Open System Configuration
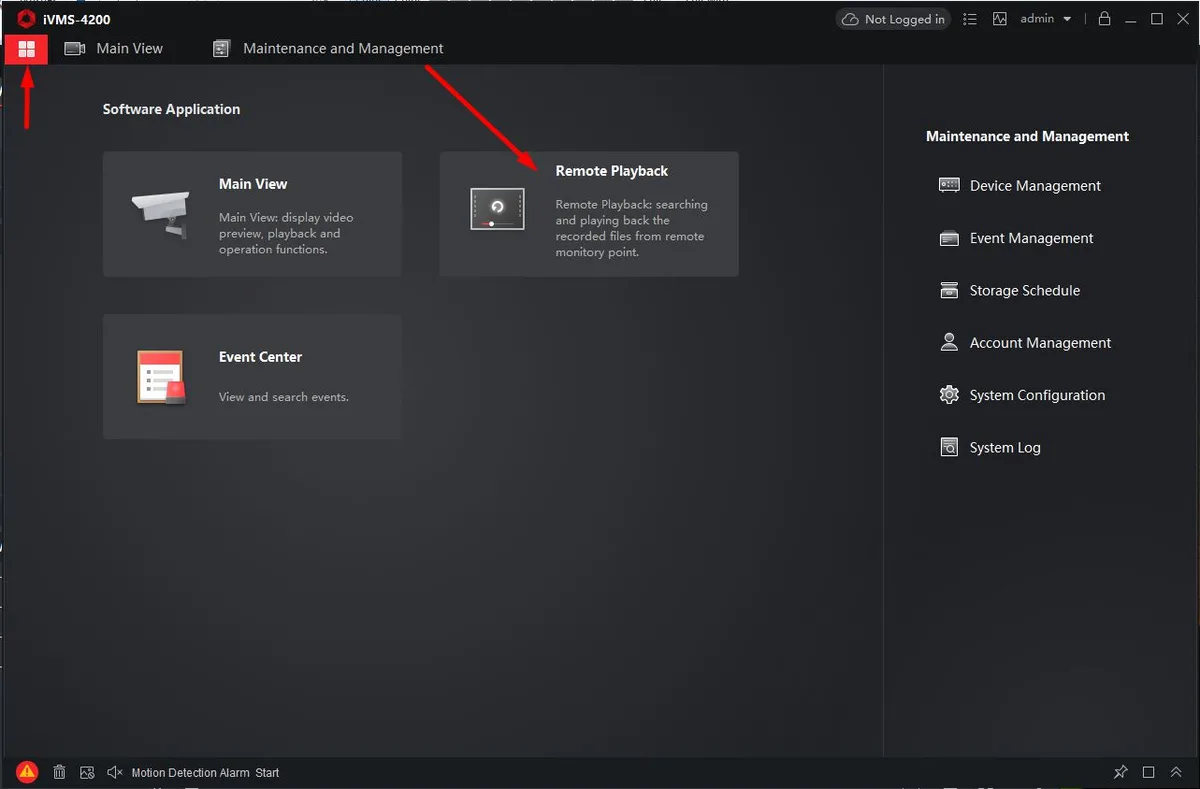 point(1022,395)
